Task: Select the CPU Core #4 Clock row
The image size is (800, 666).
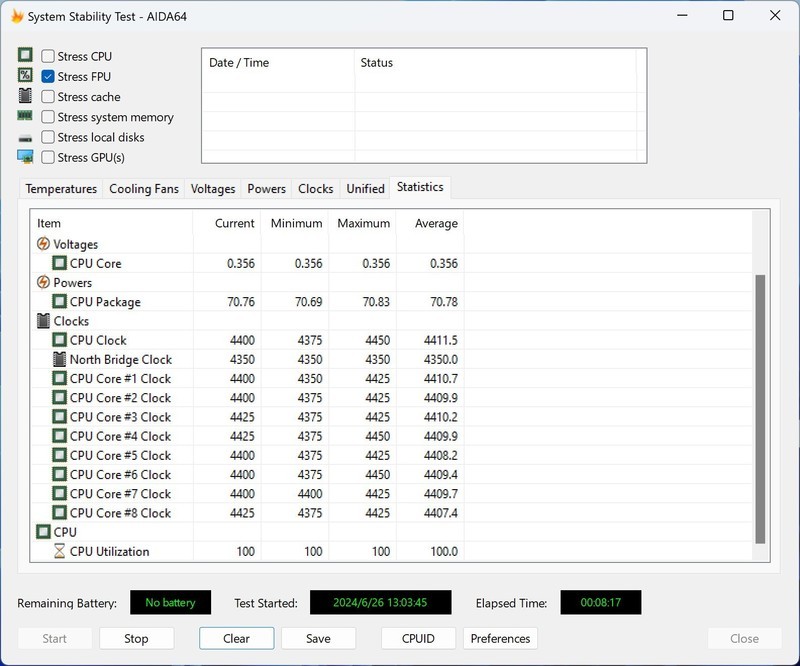Action: [120, 436]
